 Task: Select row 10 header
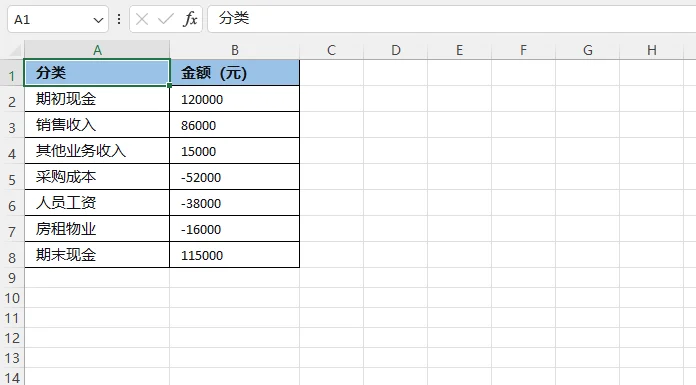coord(12,298)
